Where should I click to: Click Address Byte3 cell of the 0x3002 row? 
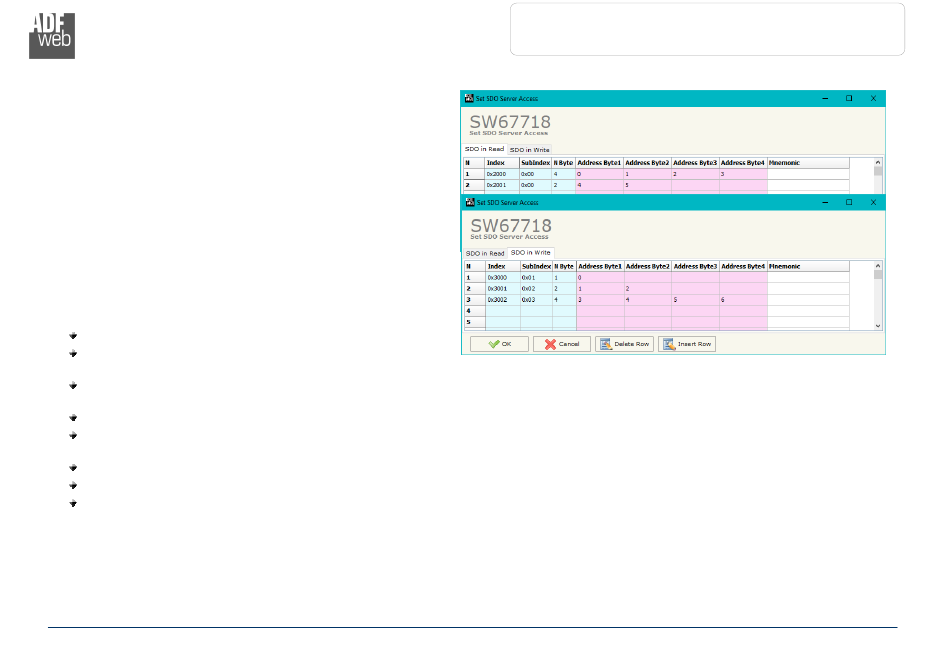click(696, 300)
